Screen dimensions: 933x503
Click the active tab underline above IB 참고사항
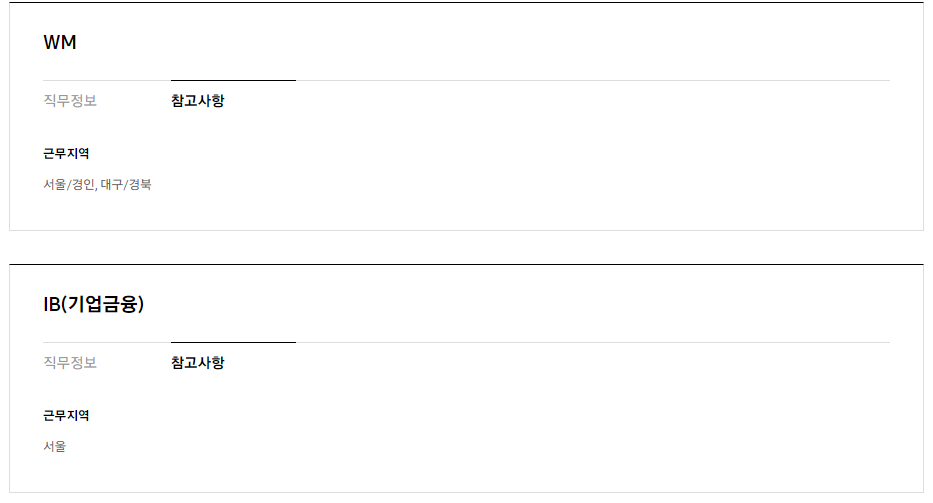233,342
